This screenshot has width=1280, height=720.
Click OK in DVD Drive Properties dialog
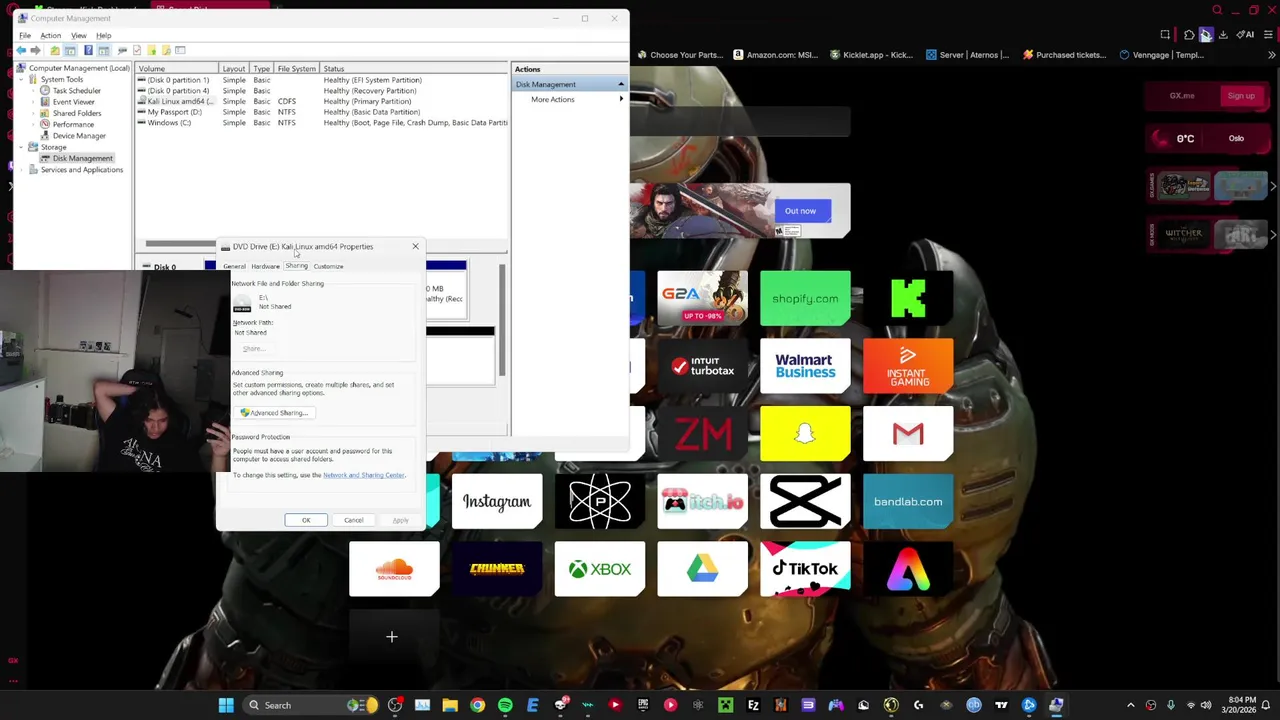click(x=306, y=520)
